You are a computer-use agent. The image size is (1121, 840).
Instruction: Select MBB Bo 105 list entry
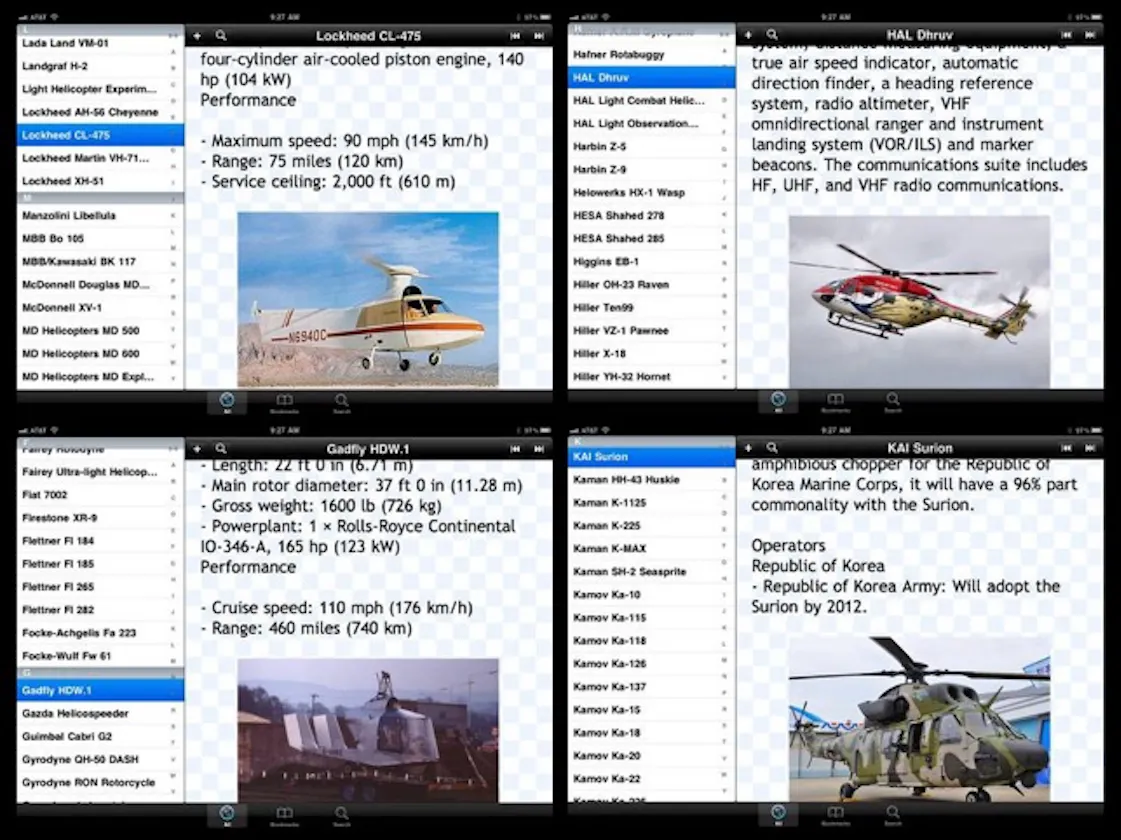tap(100, 238)
